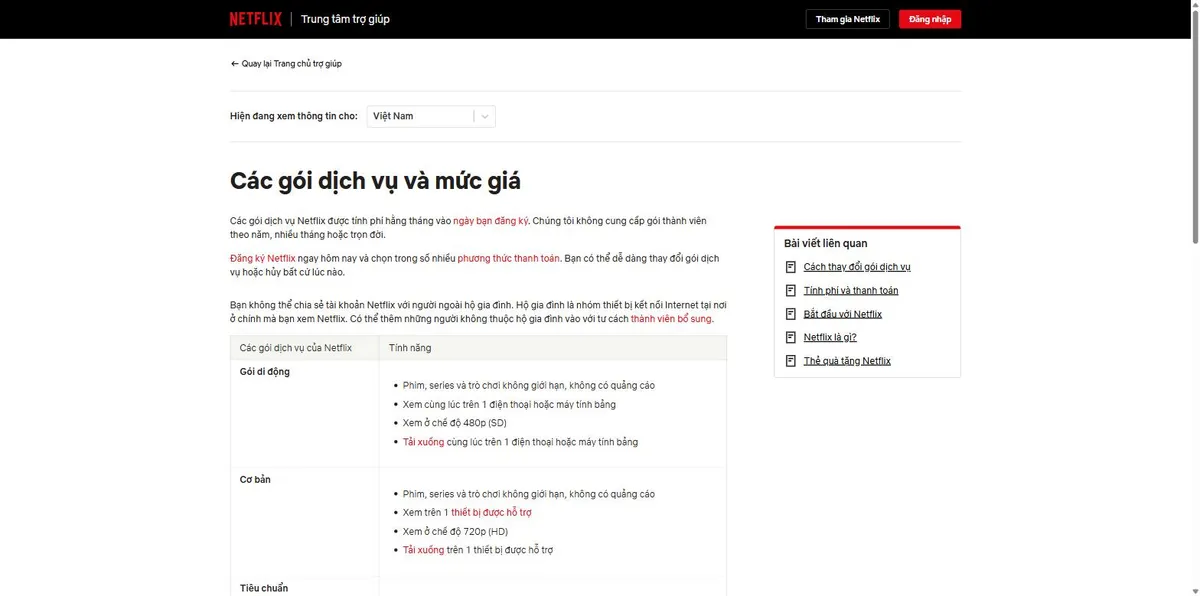Screen dimensions: 1200x596
Task: Open Tải xuống link in Gói di động row
Action: pos(423,442)
